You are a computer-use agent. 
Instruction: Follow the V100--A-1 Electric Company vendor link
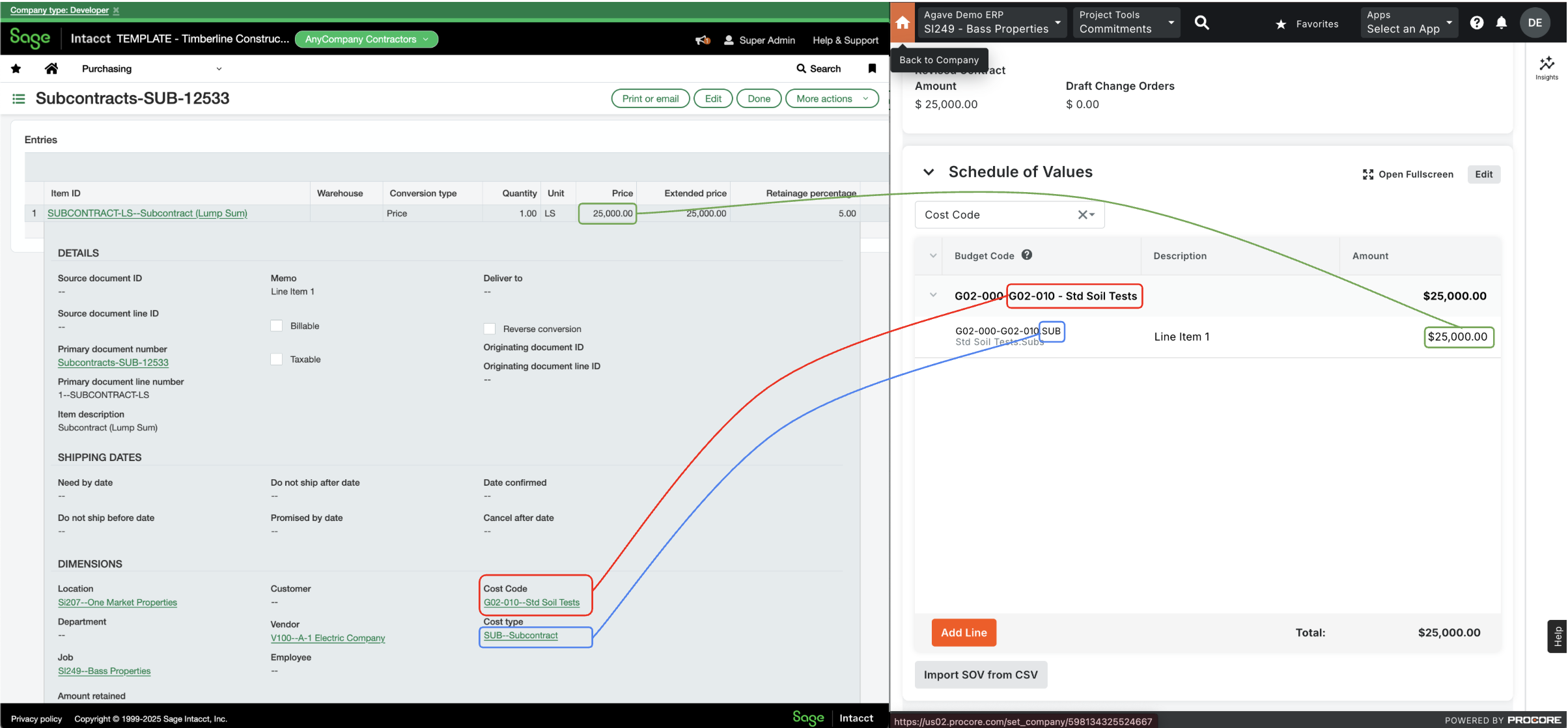[x=328, y=637]
